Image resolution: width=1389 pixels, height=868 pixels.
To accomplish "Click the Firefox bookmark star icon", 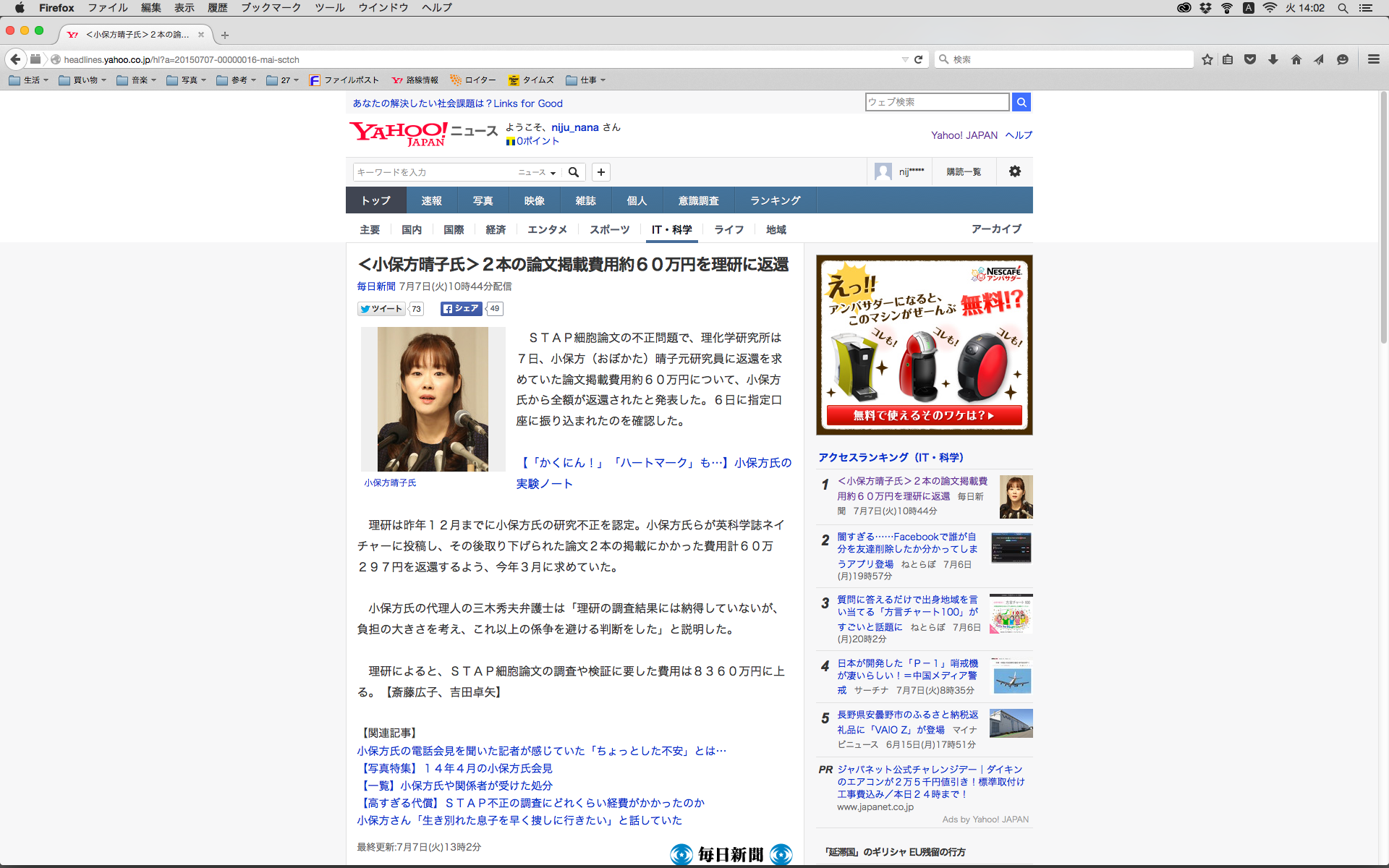I will pyautogui.click(x=1207, y=59).
